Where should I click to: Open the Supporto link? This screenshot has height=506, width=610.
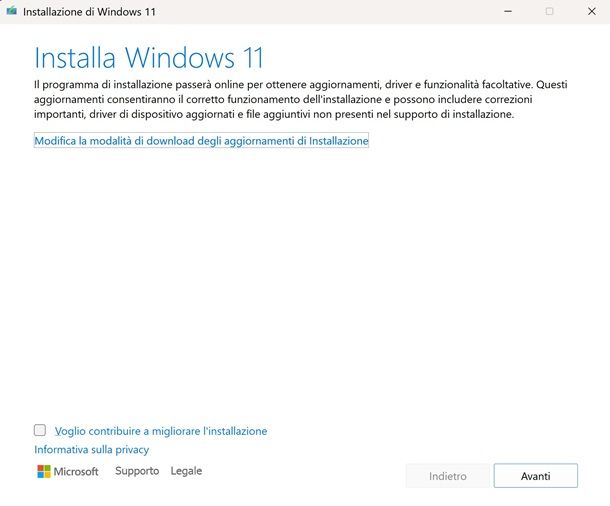137,471
